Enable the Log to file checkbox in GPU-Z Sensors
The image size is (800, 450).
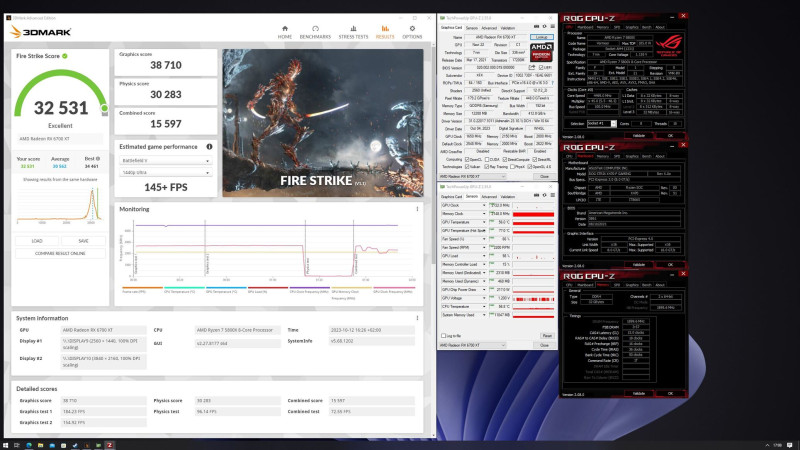(x=443, y=336)
